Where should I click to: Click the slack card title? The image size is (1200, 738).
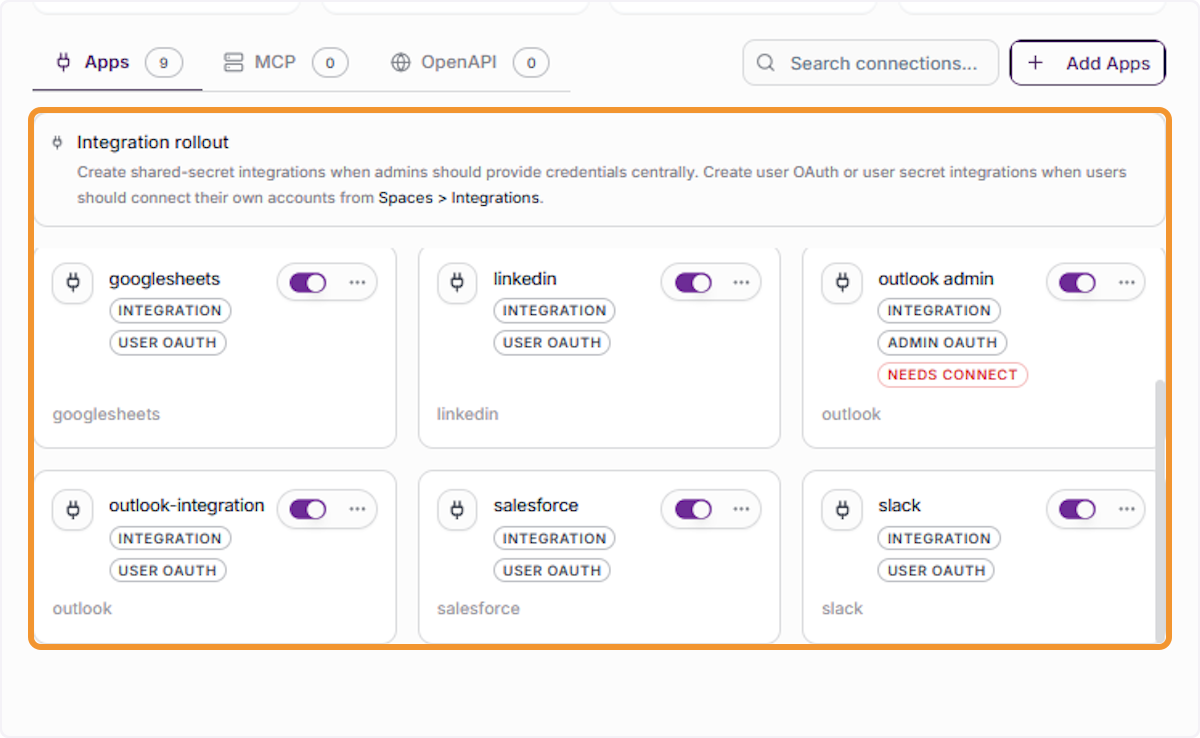point(899,506)
